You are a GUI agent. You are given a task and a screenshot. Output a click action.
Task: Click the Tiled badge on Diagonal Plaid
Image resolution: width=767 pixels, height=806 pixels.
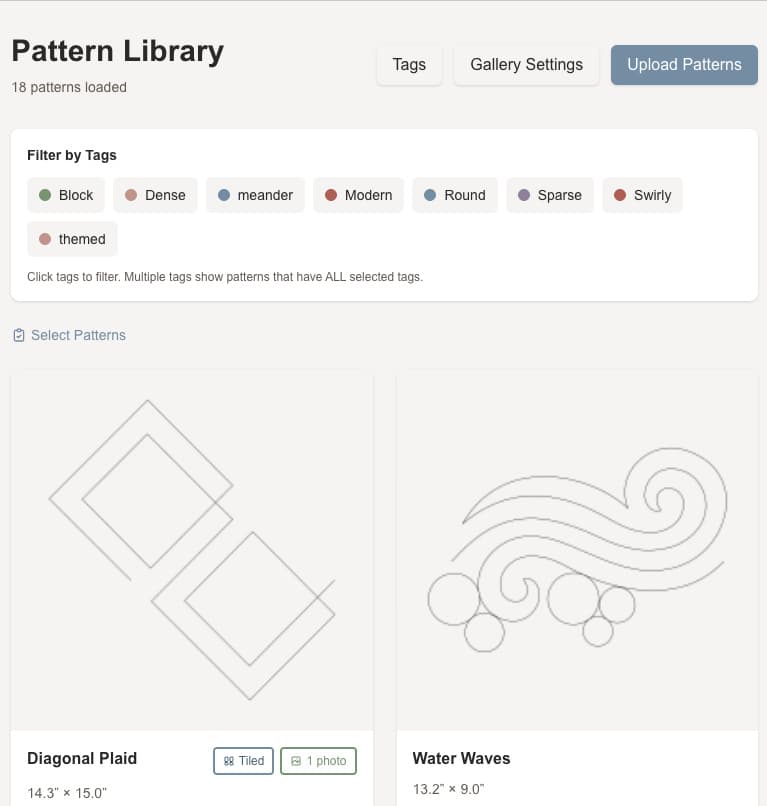click(x=243, y=761)
